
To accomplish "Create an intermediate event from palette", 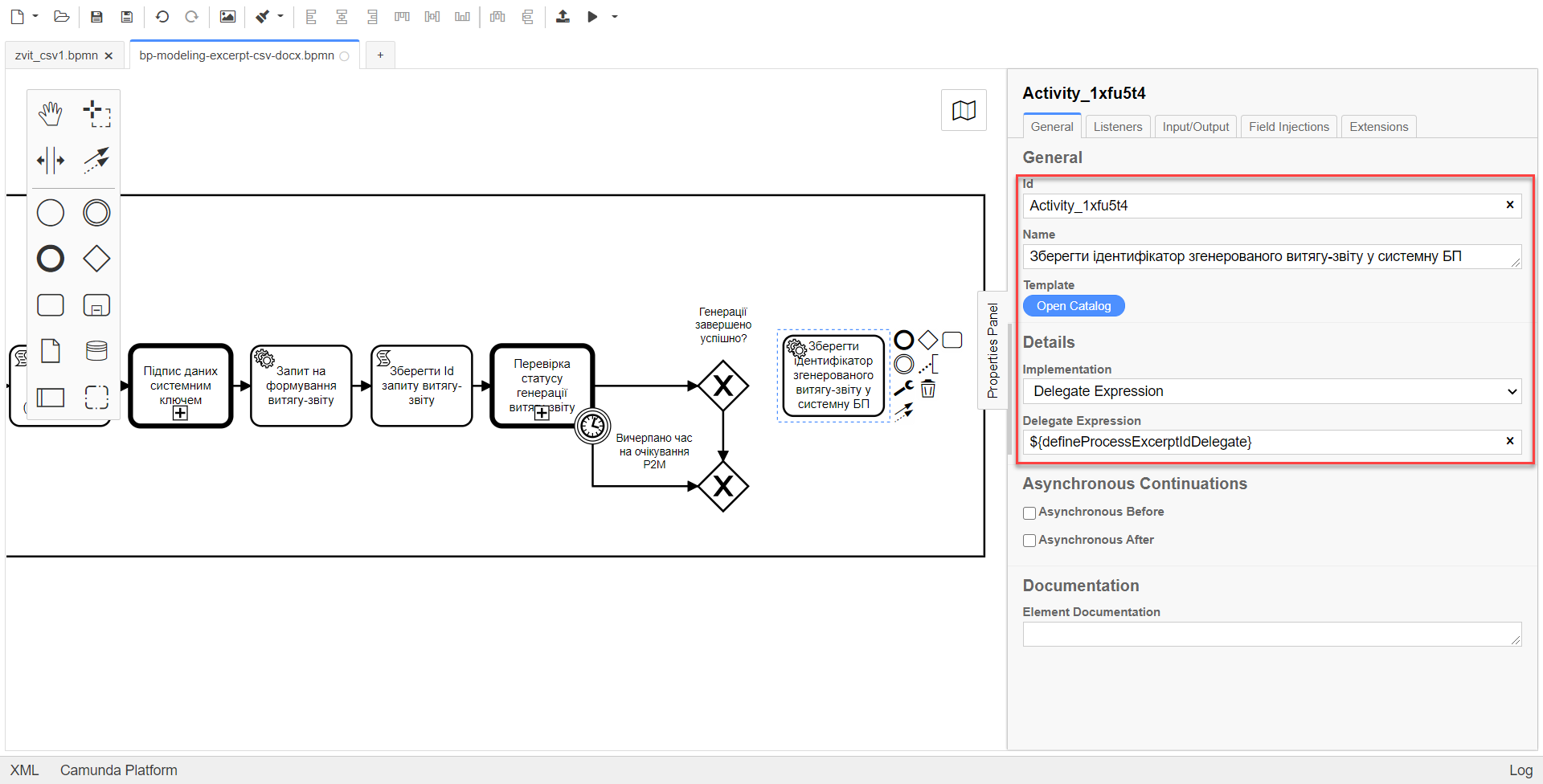I will point(96,213).
